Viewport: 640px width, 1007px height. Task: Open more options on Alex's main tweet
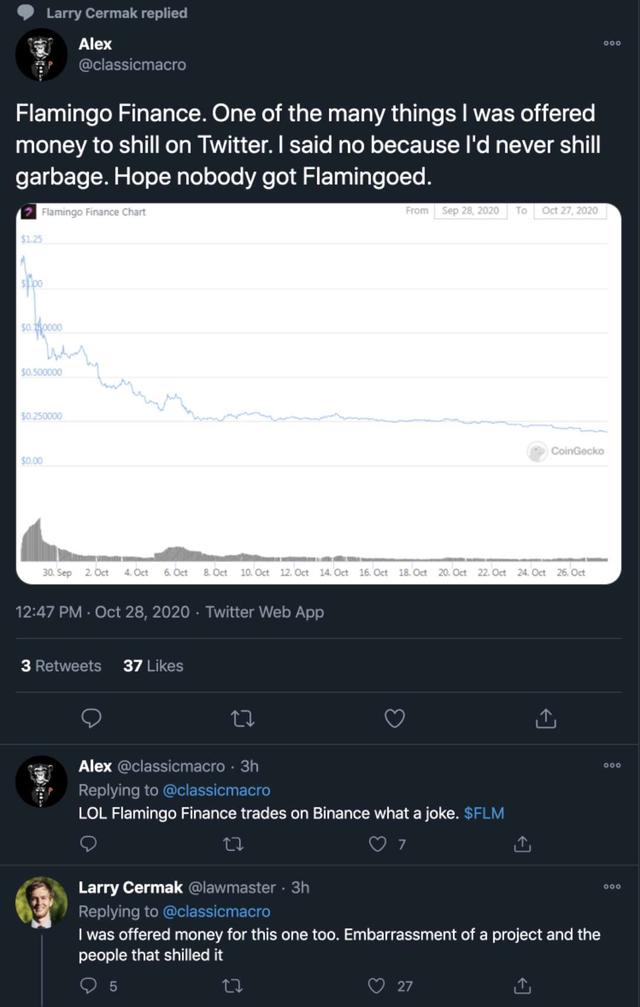click(612, 43)
